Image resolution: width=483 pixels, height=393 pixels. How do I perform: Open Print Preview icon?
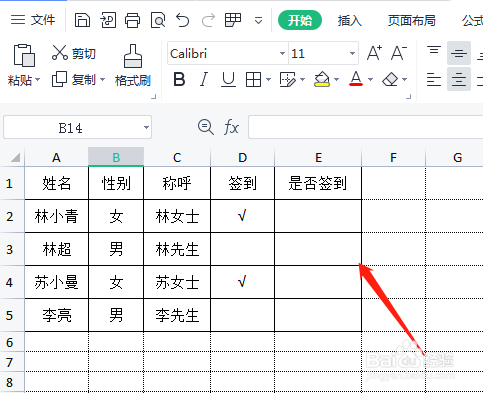pyautogui.click(x=158, y=20)
